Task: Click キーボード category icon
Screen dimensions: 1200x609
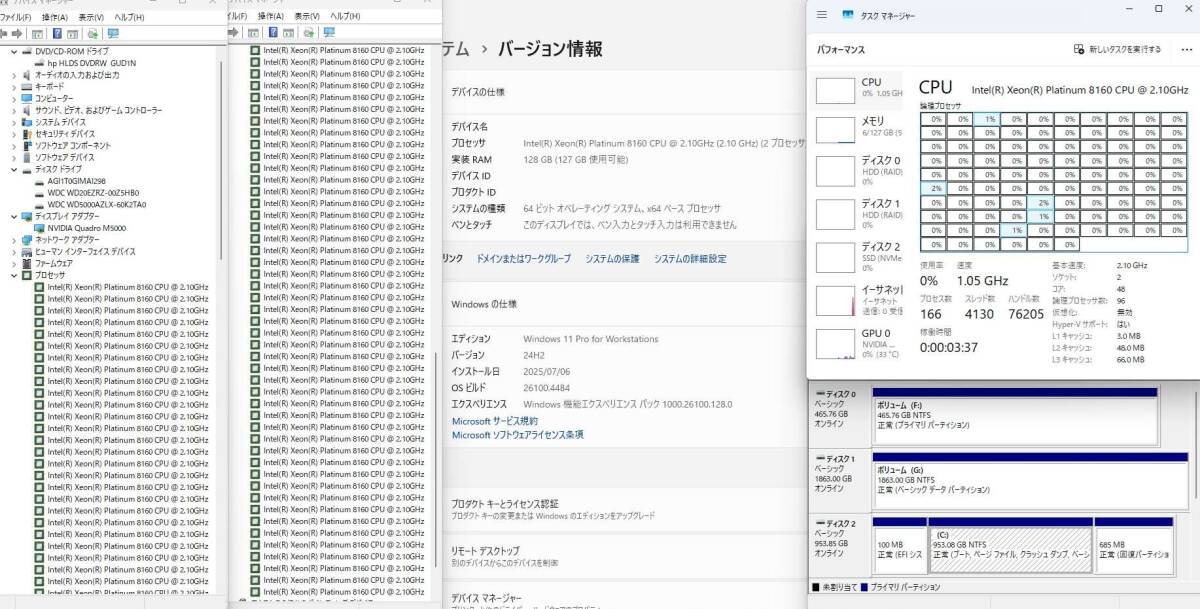Action: click(27, 87)
